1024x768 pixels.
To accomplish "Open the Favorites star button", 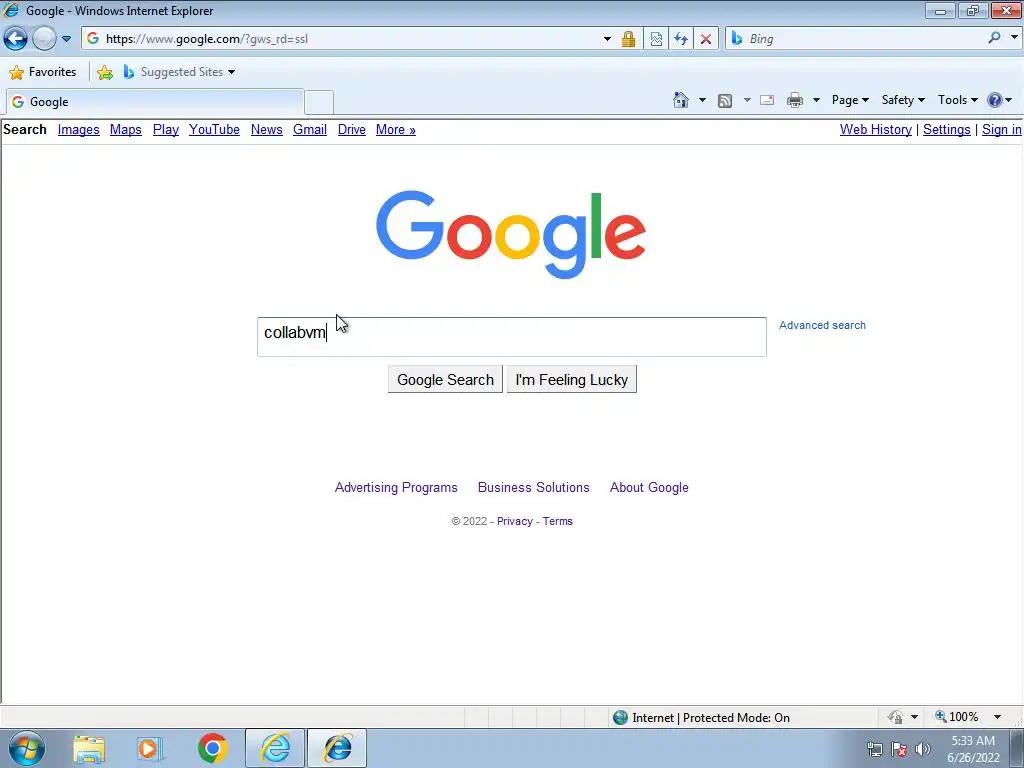I will pyautogui.click(x=43, y=72).
